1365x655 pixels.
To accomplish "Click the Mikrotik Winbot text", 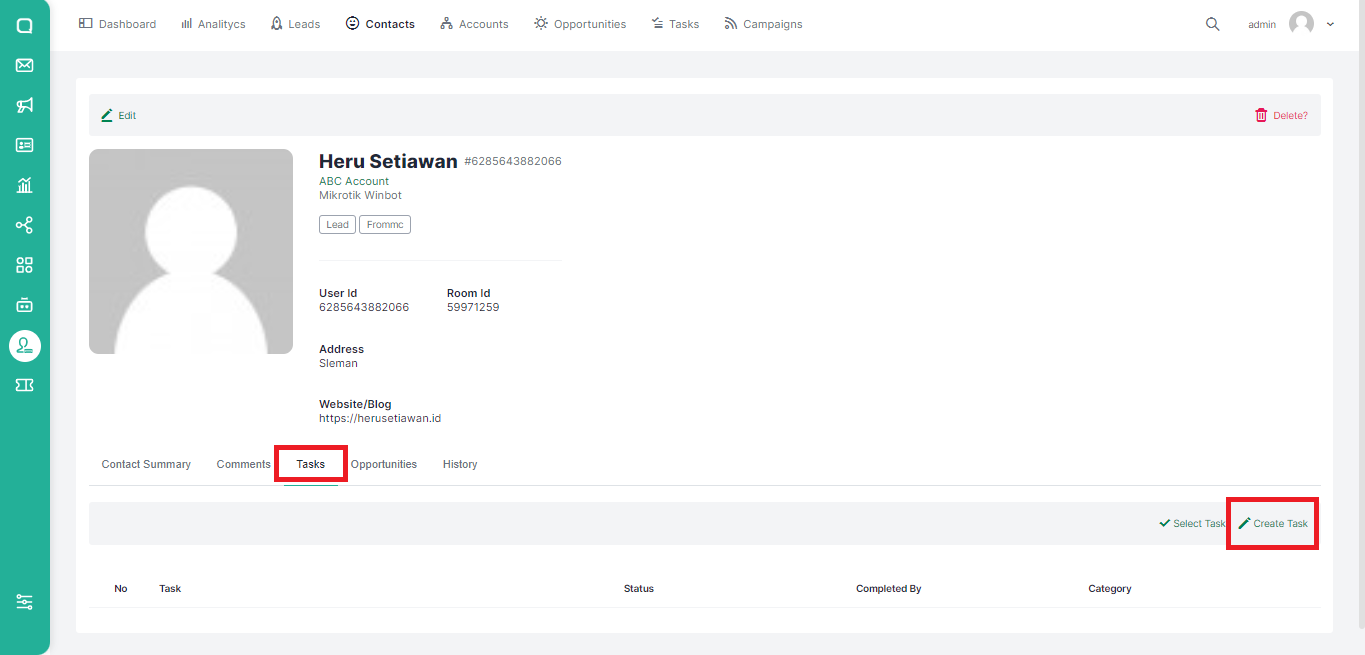I will coord(360,195).
